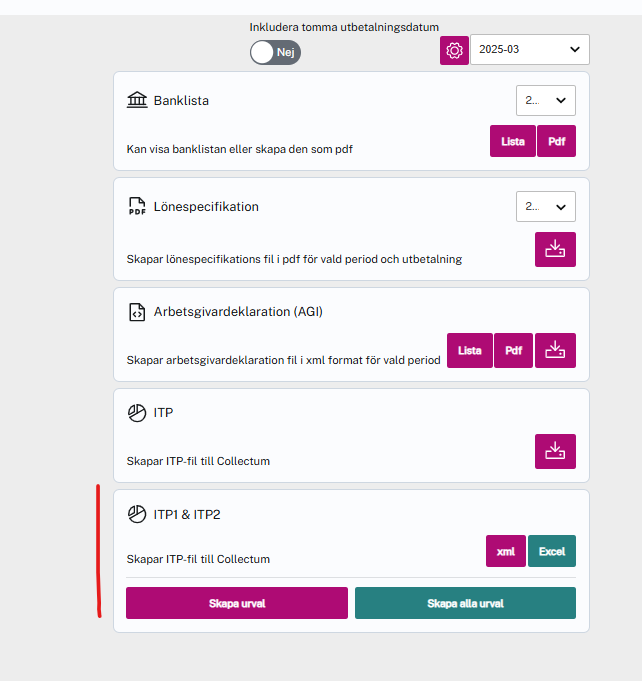Screen dimensions: 642x681
Task: Toggle Inkludera tomma utbetalningsdatum switch
Action: (275, 52)
